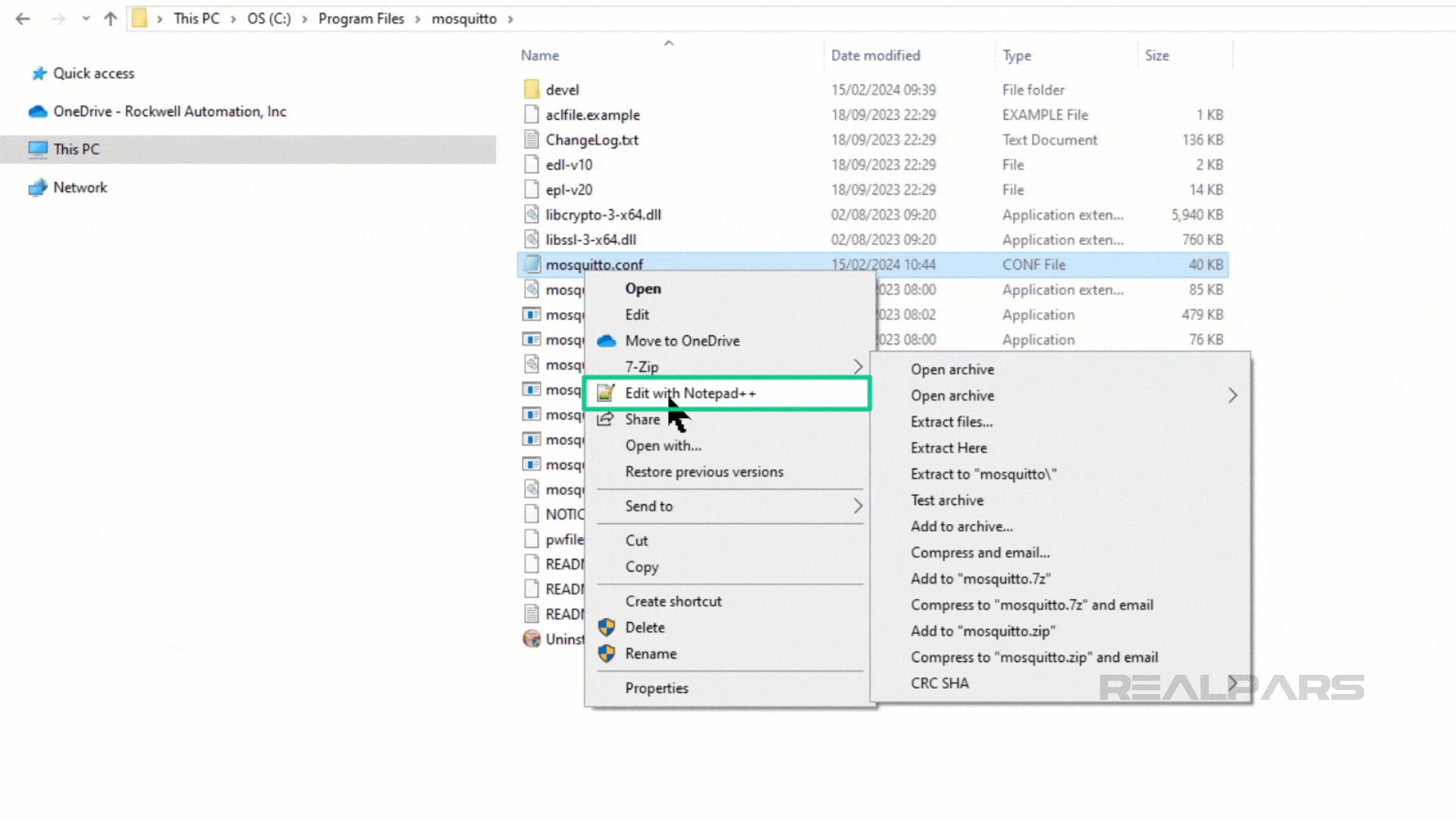This screenshot has height=819, width=1456.
Task: Select Program Files in the breadcrumb
Action: click(x=361, y=19)
